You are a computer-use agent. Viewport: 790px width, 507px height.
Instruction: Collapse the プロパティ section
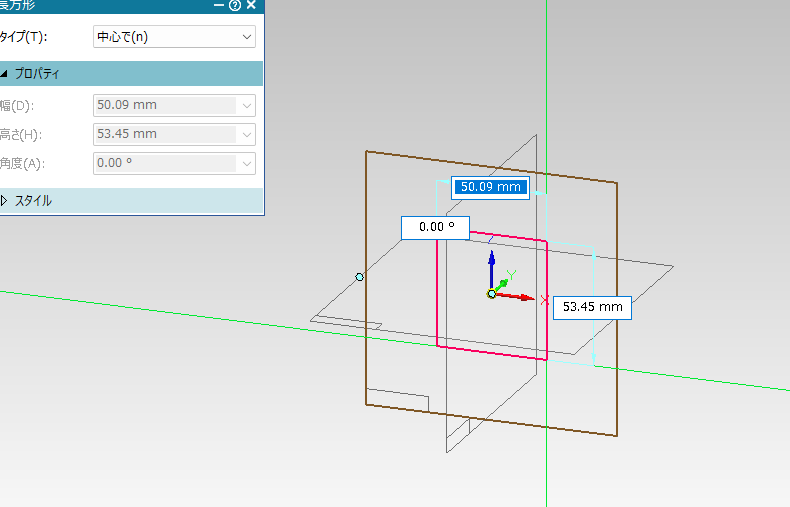[5, 74]
